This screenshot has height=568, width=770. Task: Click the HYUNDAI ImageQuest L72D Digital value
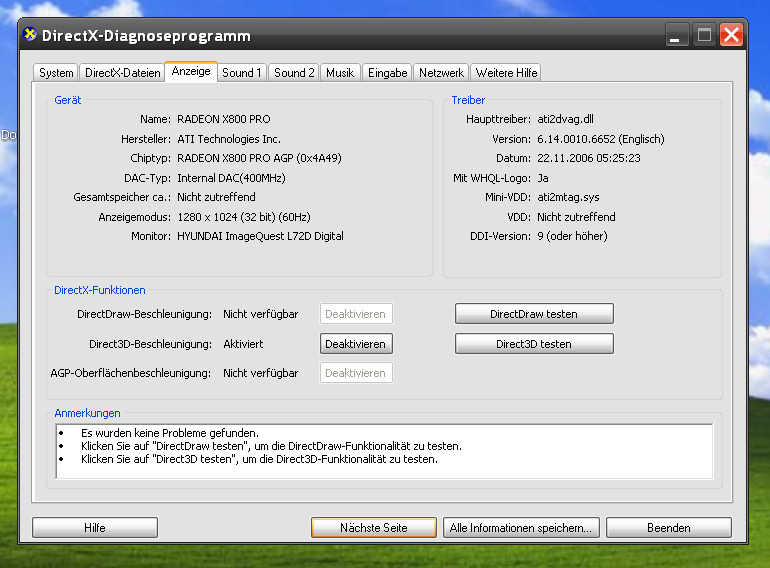pos(260,236)
